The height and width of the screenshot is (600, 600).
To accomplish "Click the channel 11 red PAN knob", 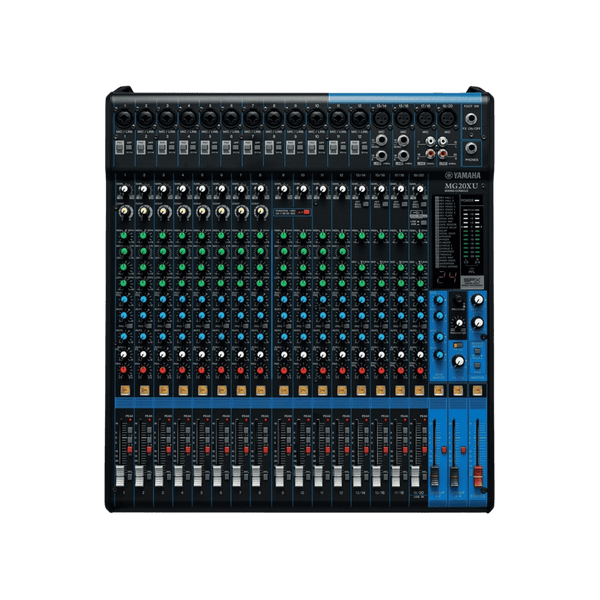I will coord(323,370).
